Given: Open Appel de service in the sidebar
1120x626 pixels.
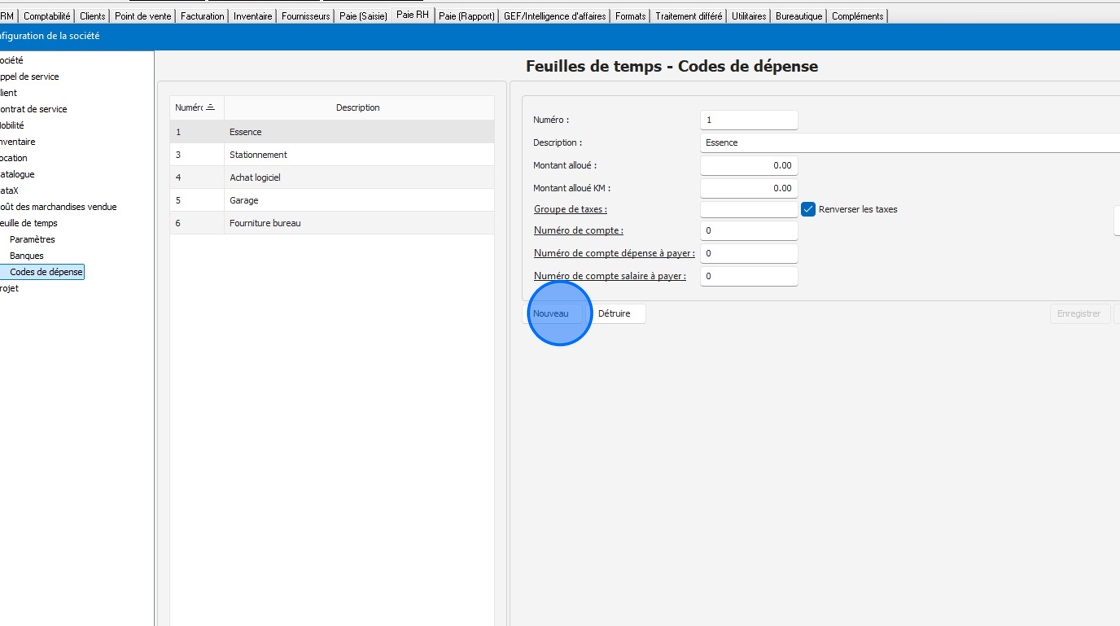Looking at the screenshot, I should (x=29, y=76).
